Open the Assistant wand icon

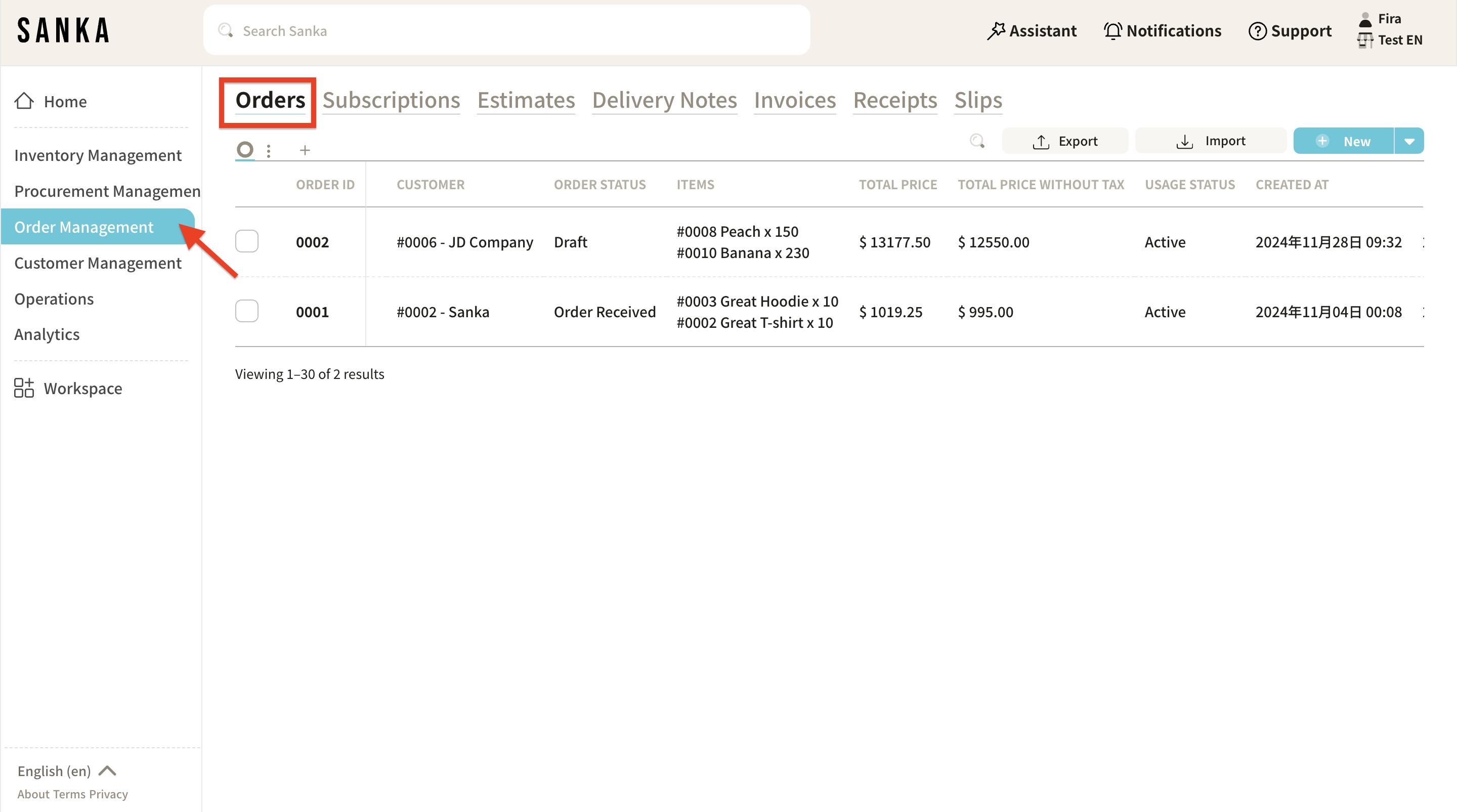pos(996,30)
